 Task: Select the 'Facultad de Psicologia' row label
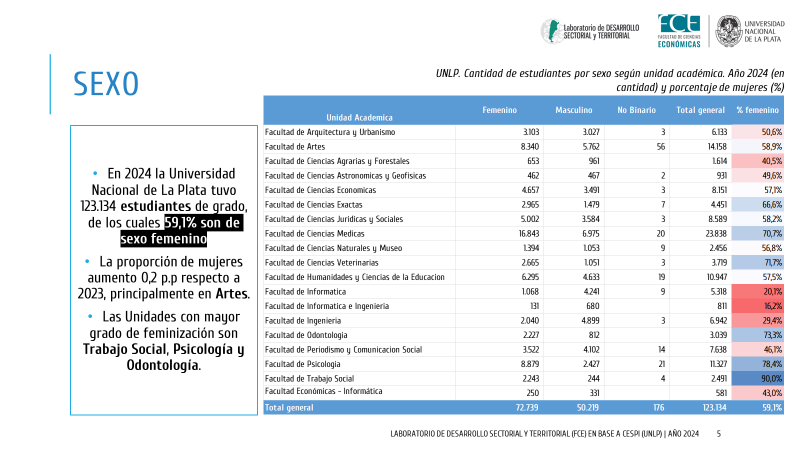coord(302,365)
